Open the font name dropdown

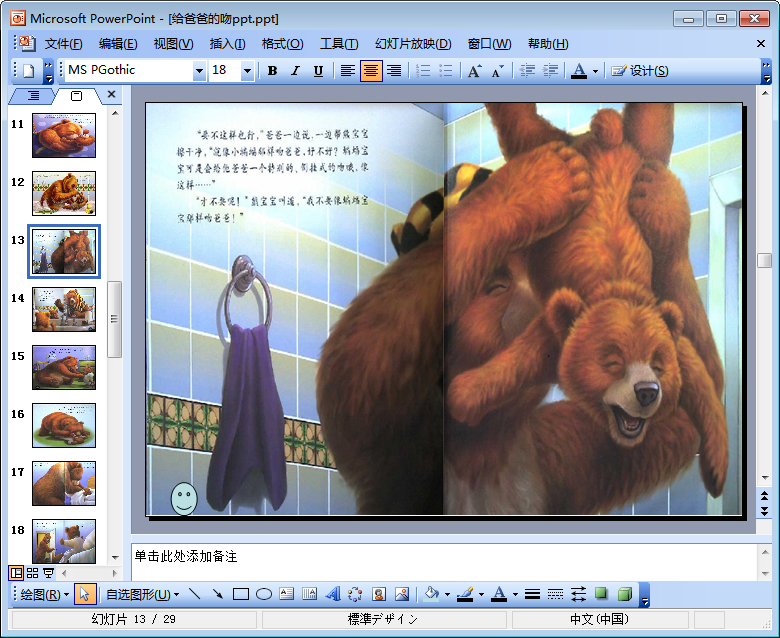pyautogui.click(x=199, y=71)
